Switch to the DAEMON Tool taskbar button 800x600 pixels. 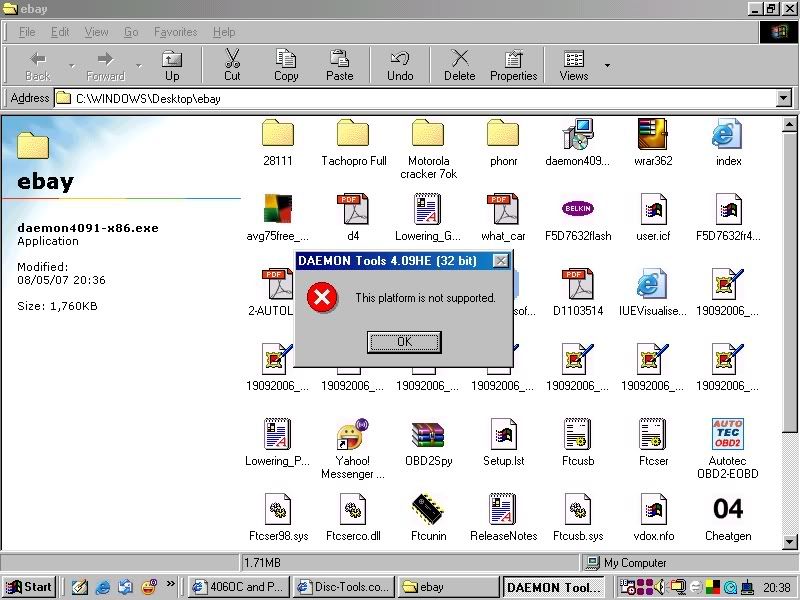coord(555,587)
